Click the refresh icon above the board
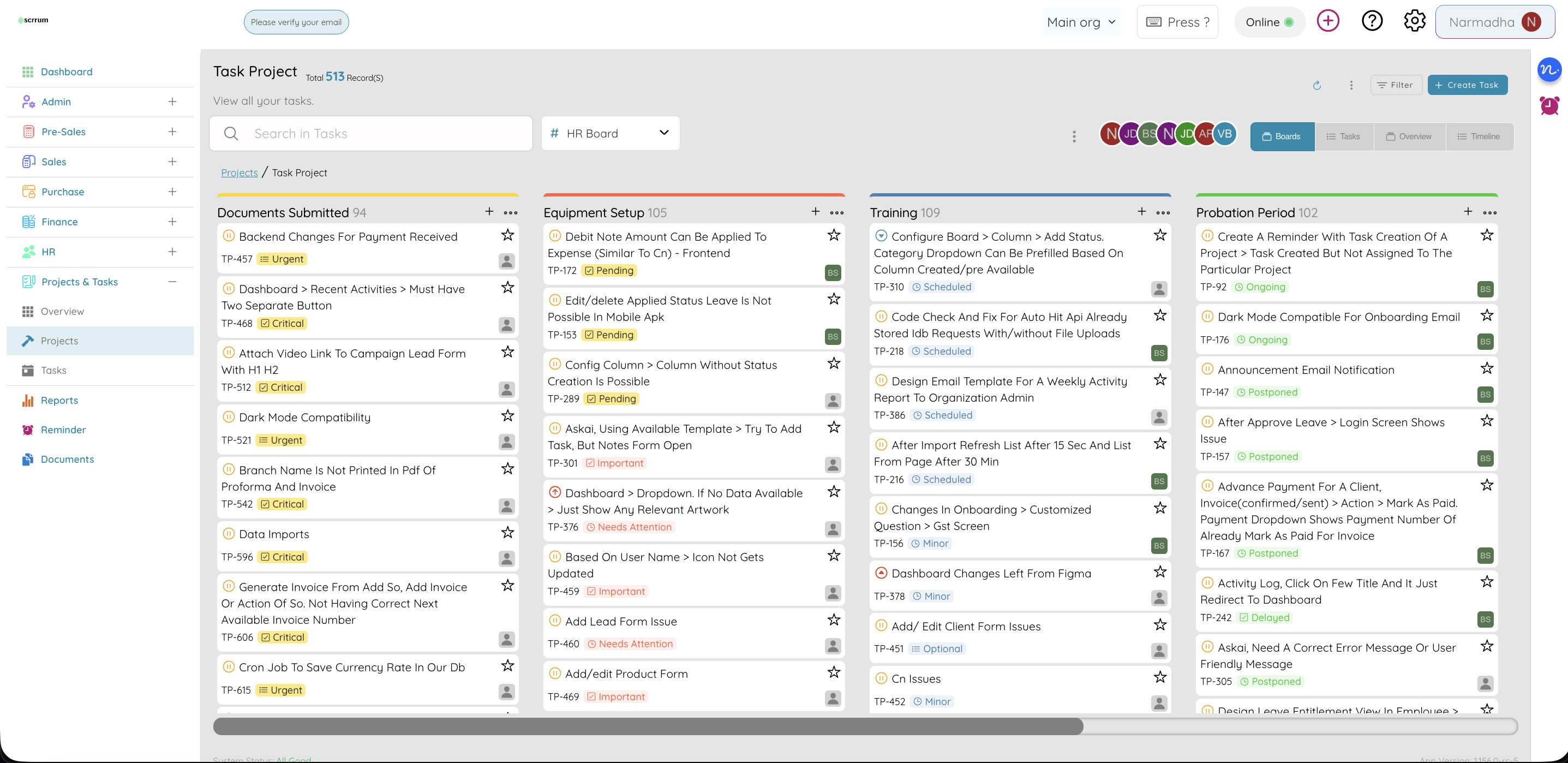Screen dimensions: 1568x763 pos(1316,85)
